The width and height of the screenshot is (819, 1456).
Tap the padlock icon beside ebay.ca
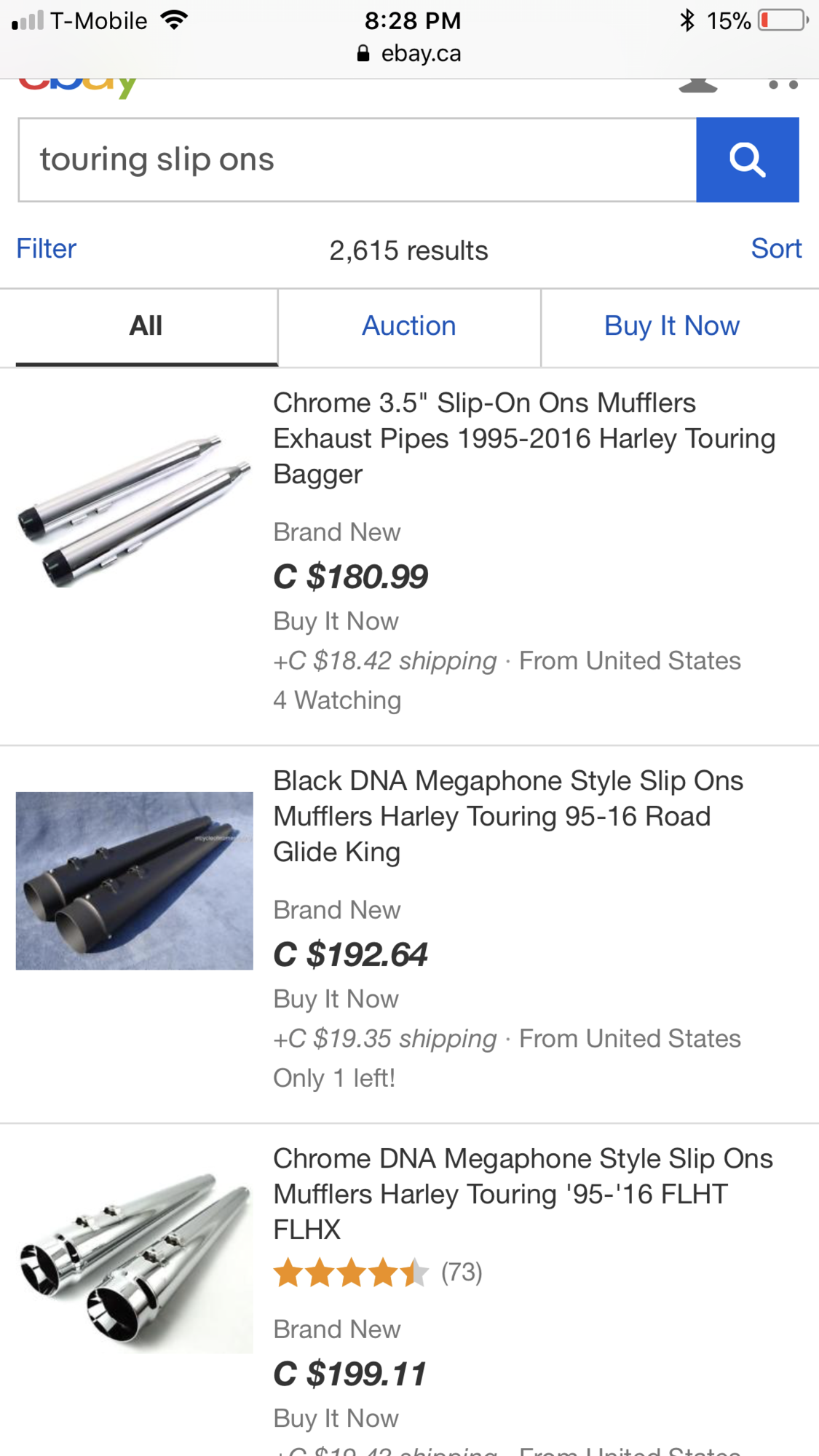click(363, 54)
